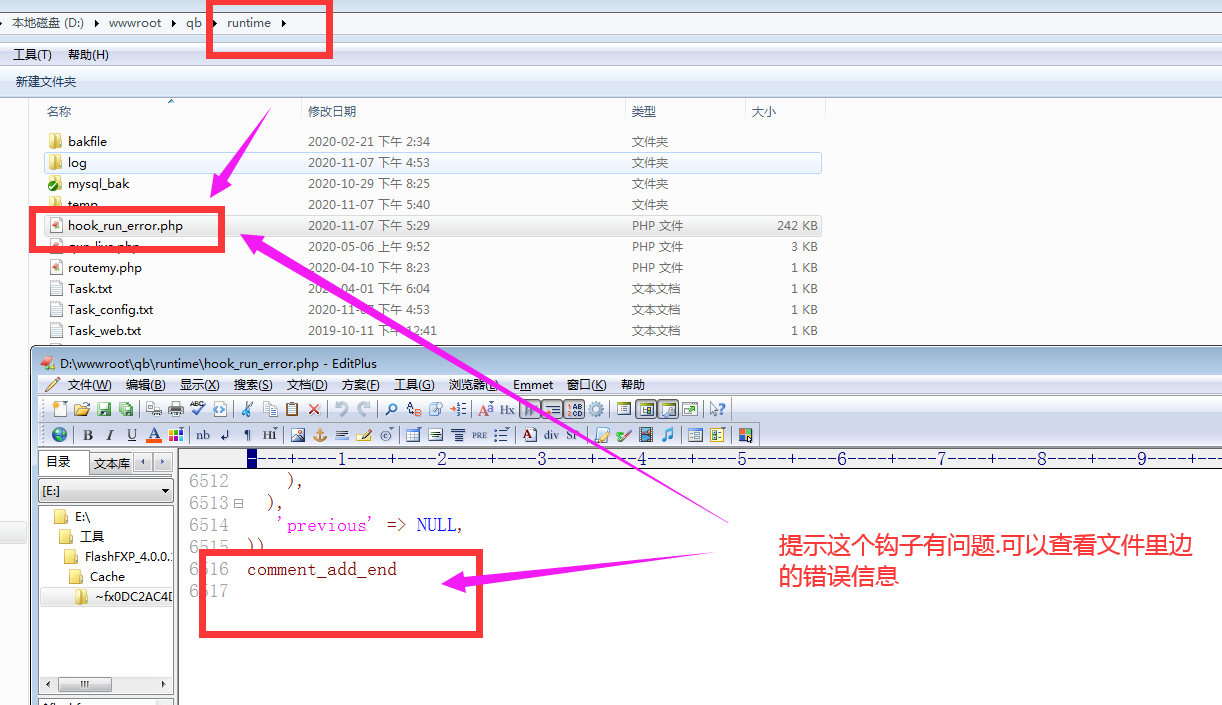
Task: Insert an anchor with the anchor icon
Action: tap(320, 435)
